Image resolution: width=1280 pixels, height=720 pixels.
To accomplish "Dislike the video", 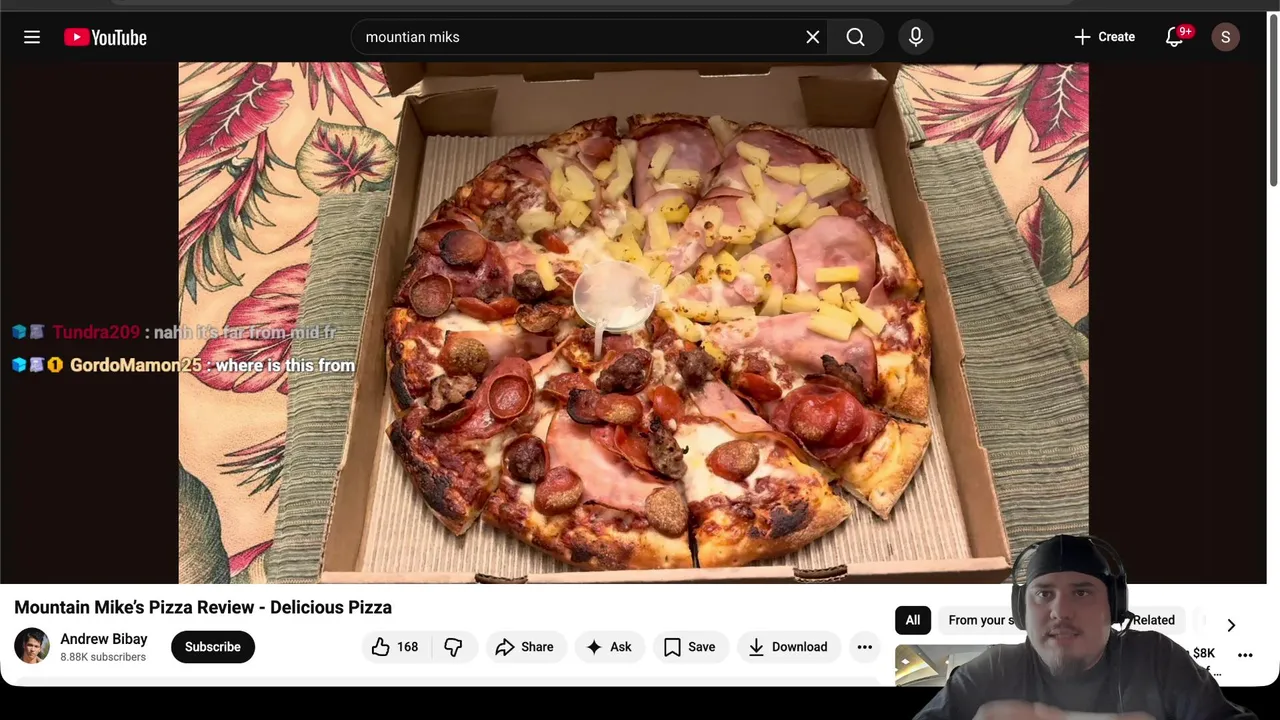I will click(x=453, y=647).
